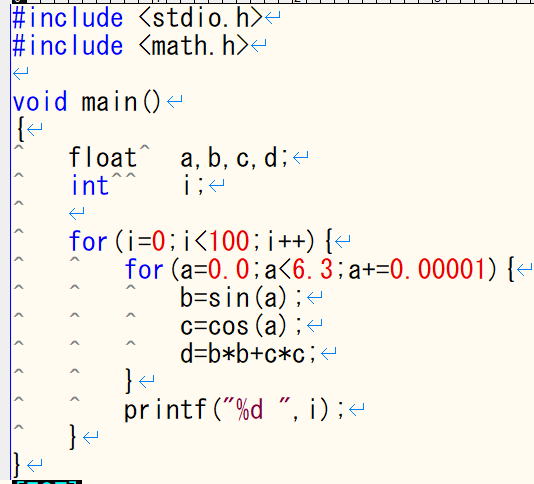This screenshot has height=484, width=534.
Task: Click the red value '0.0' in a=0.0
Action: point(229,269)
